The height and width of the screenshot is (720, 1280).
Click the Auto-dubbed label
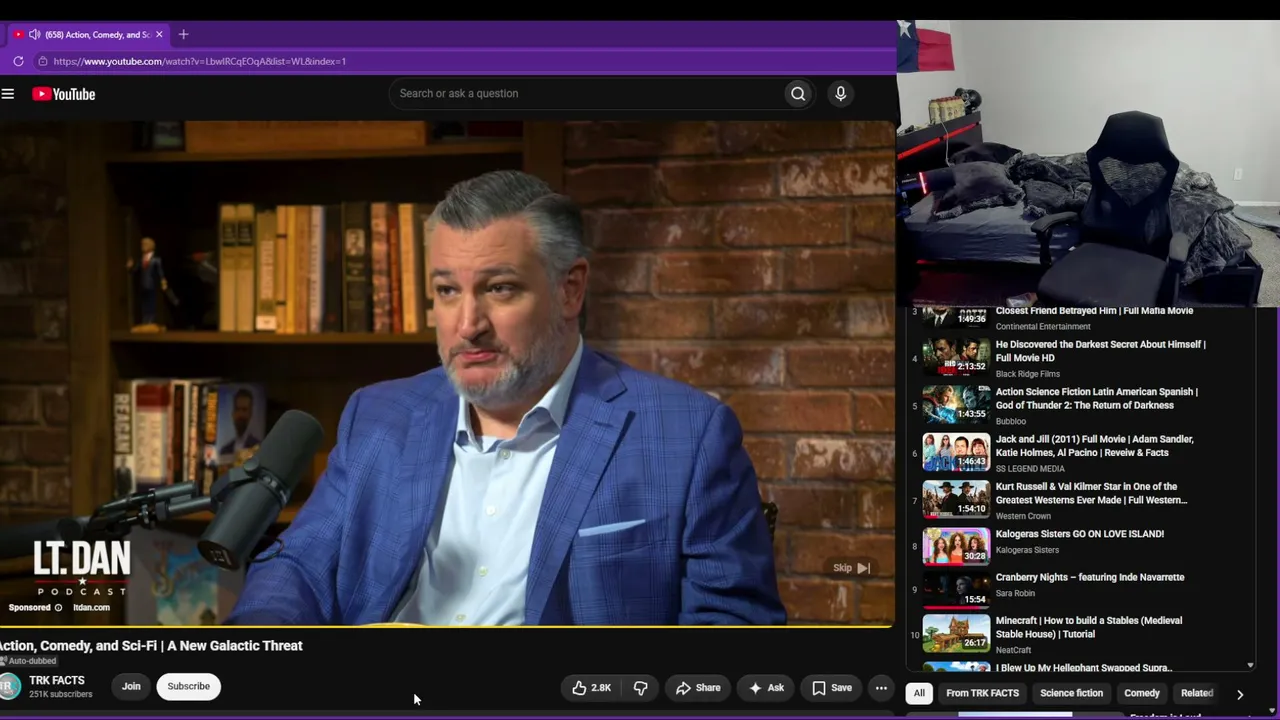pyautogui.click(x=28, y=661)
